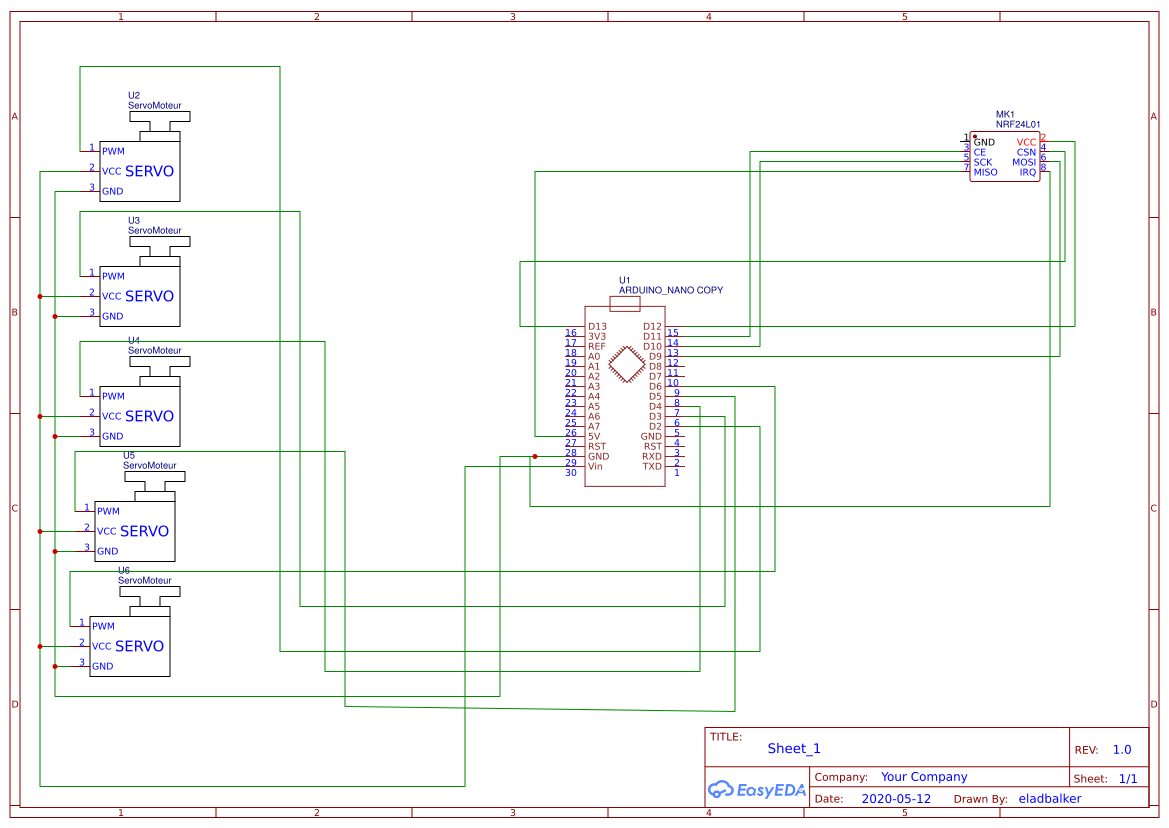Select the U2 ServoMoteur component symbol
Image resolution: width=1169 pixels, height=828 pixels.
[x=139, y=170]
